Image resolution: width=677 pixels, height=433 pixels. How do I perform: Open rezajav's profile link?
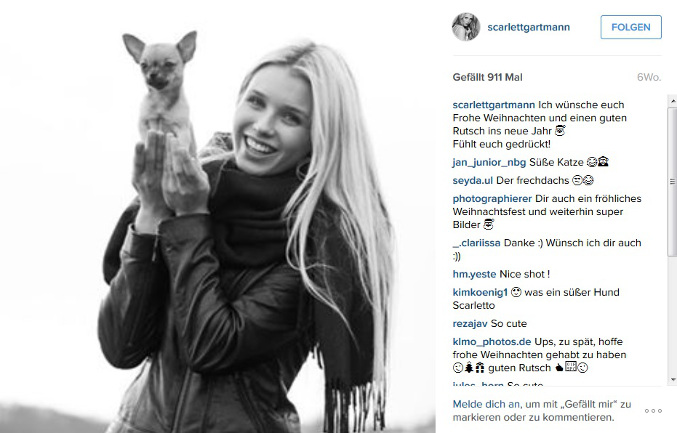[x=470, y=323]
